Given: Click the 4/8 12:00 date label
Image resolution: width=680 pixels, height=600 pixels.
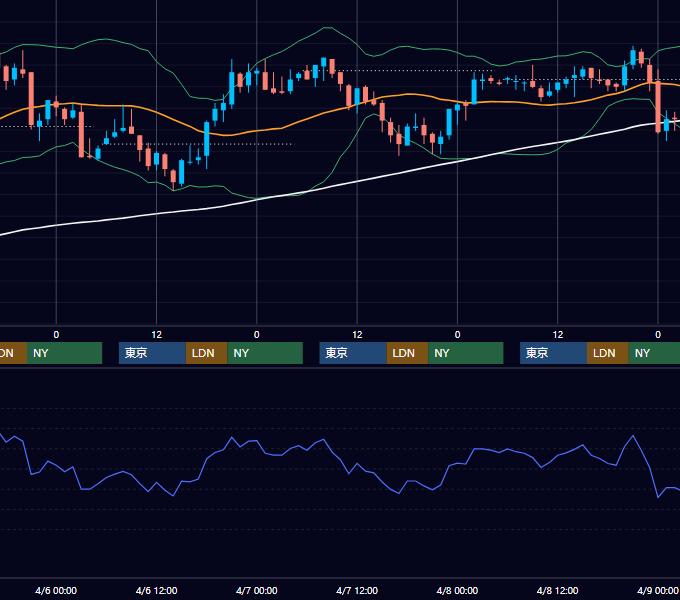Looking at the screenshot, I should [x=557, y=590].
